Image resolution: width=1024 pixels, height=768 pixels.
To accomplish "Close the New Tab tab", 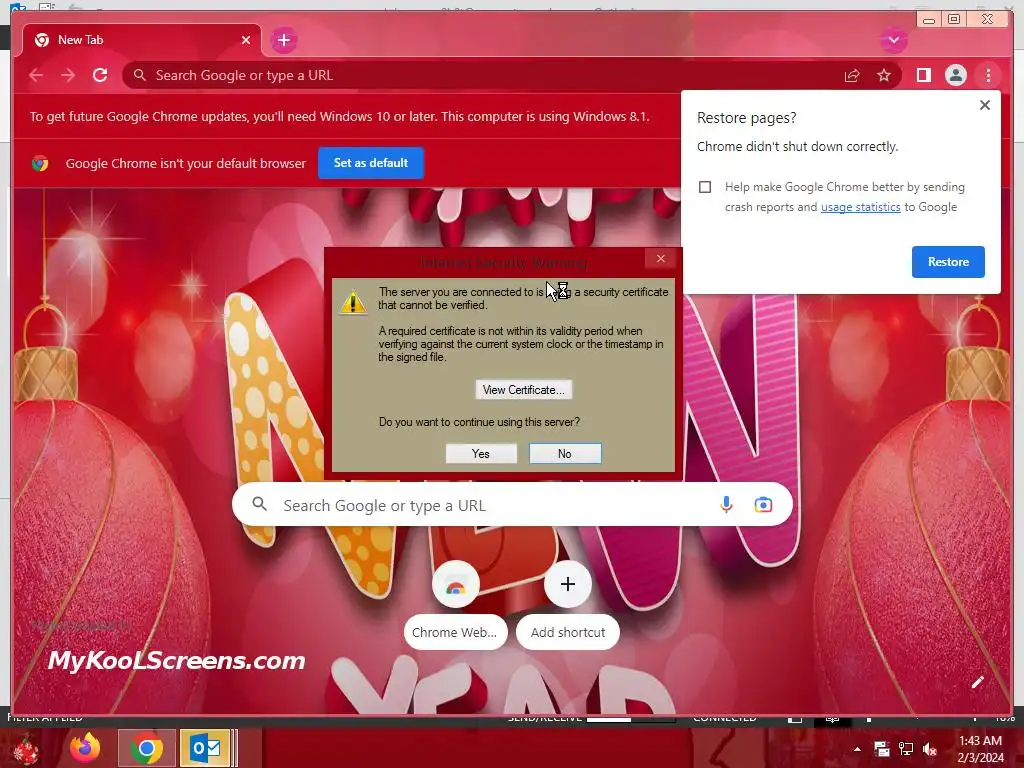I will point(246,40).
